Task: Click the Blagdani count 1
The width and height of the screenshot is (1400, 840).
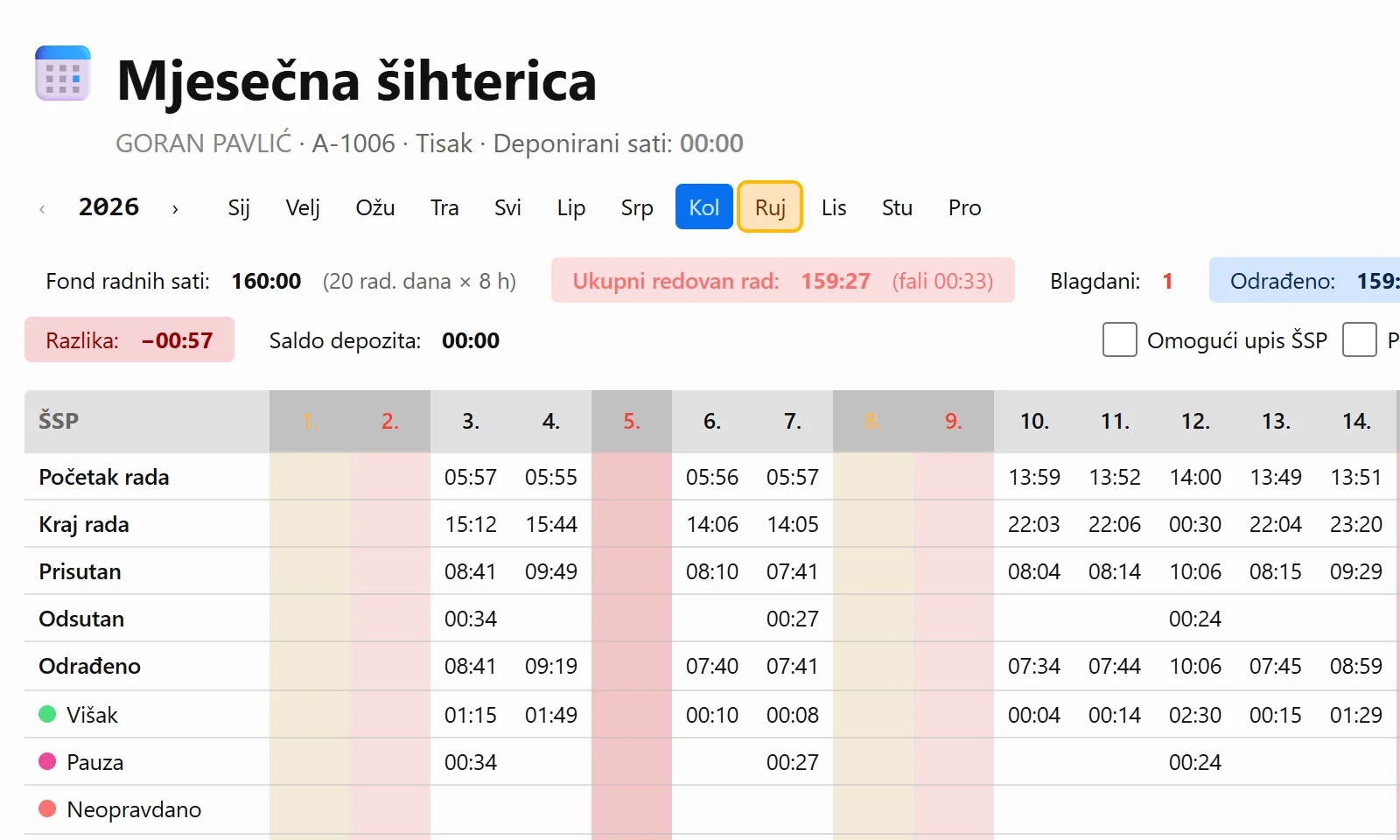Action: click(x=1167, y=281)
